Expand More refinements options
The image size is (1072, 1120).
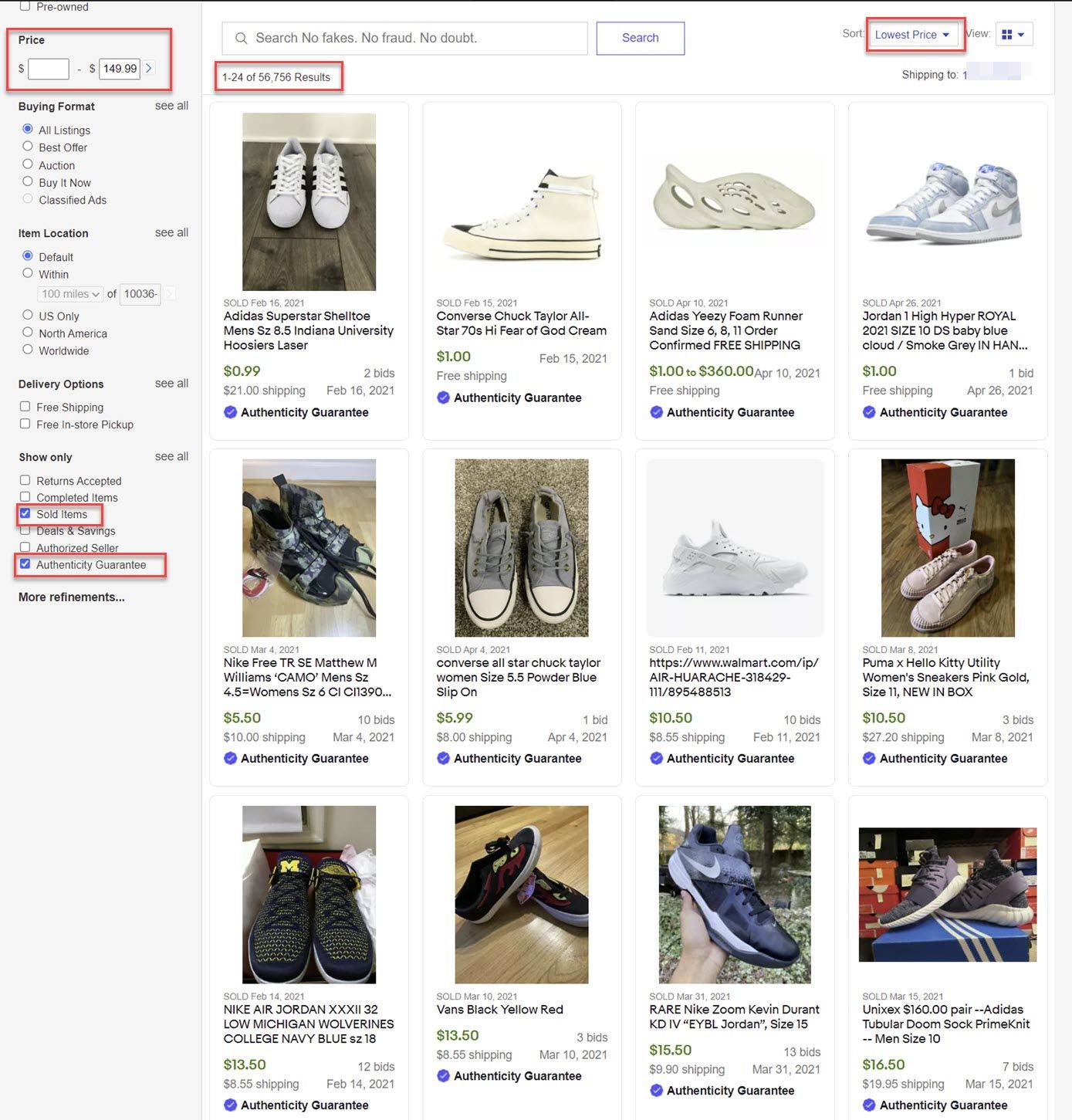(x=72, y=597)
